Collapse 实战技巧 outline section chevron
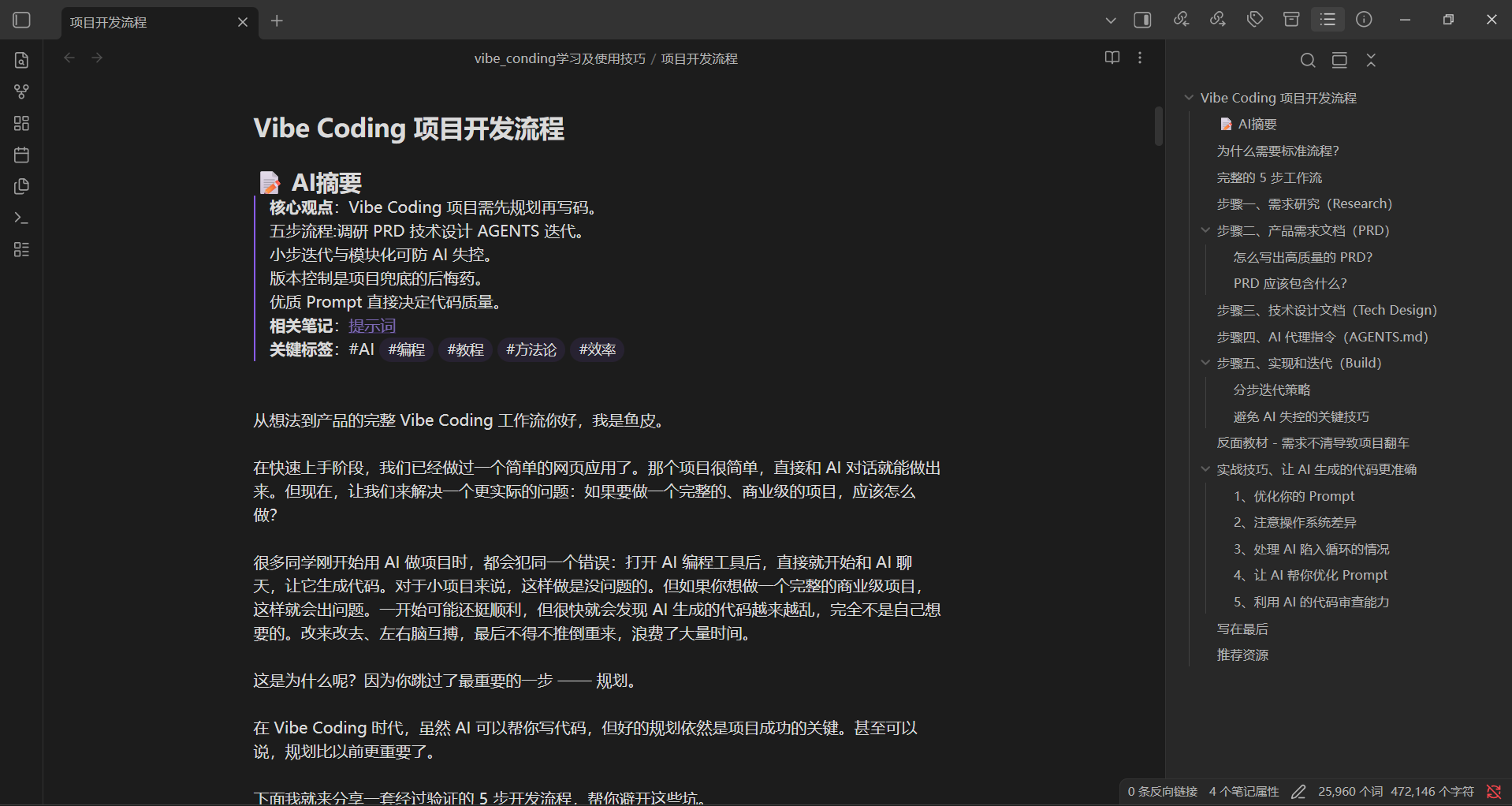The image size is (1512, 806). (1205, 469)
